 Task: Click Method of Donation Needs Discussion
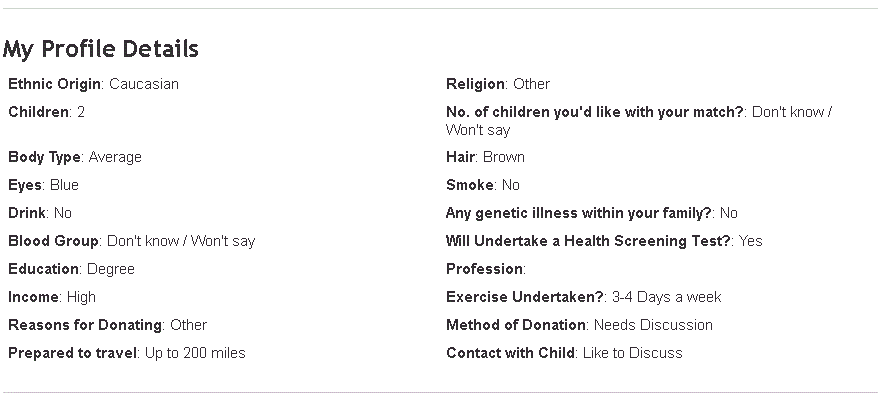[x=579, y=325]
